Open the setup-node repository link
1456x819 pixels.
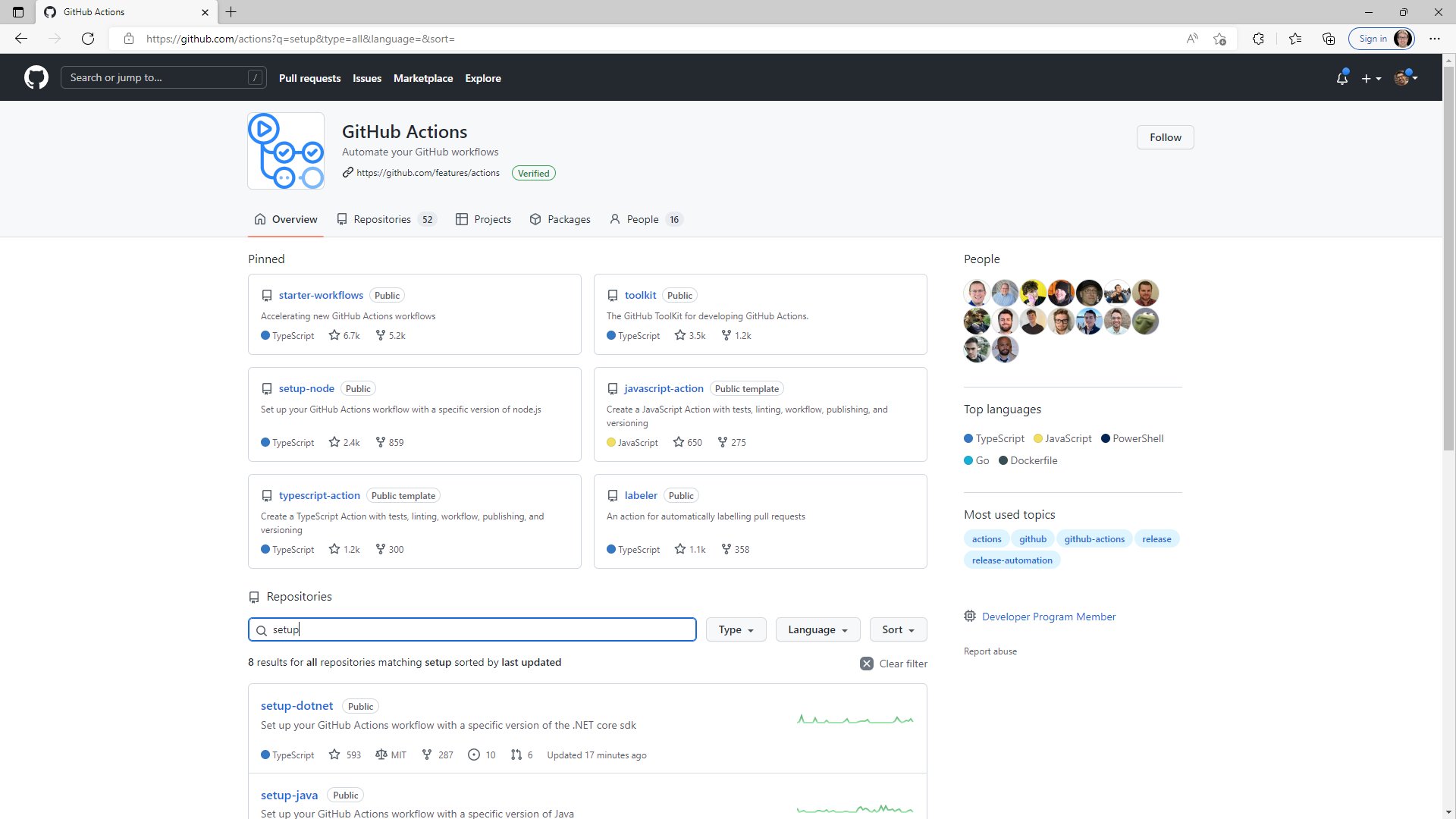306,388
